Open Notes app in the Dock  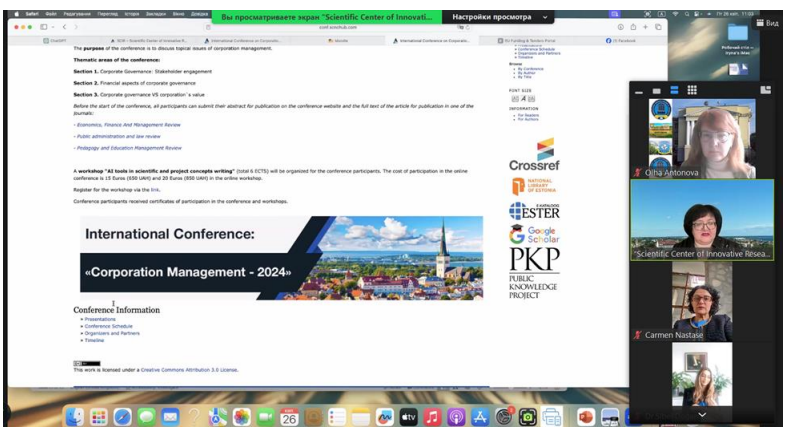[361, 416]
